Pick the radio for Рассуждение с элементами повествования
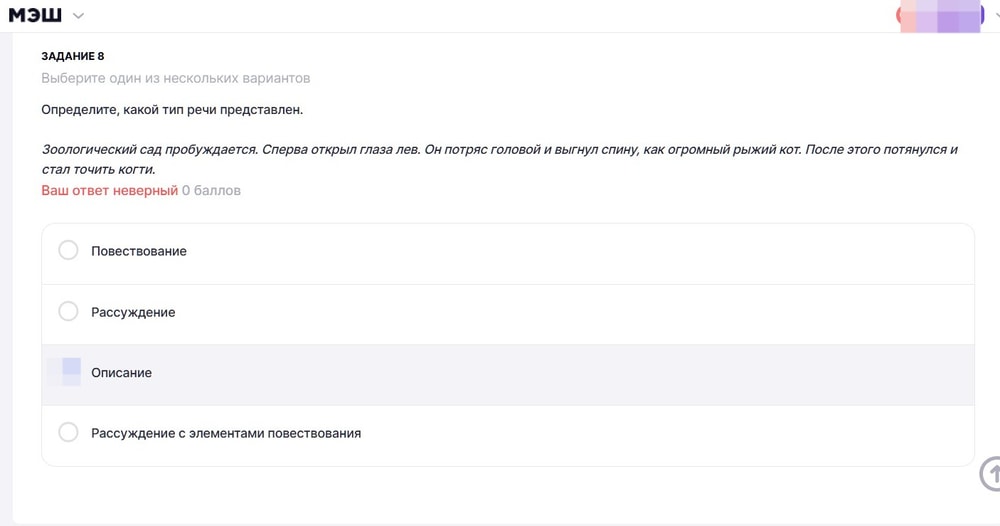Viewport: 1000px width, 526px height. tap(68, 433)
